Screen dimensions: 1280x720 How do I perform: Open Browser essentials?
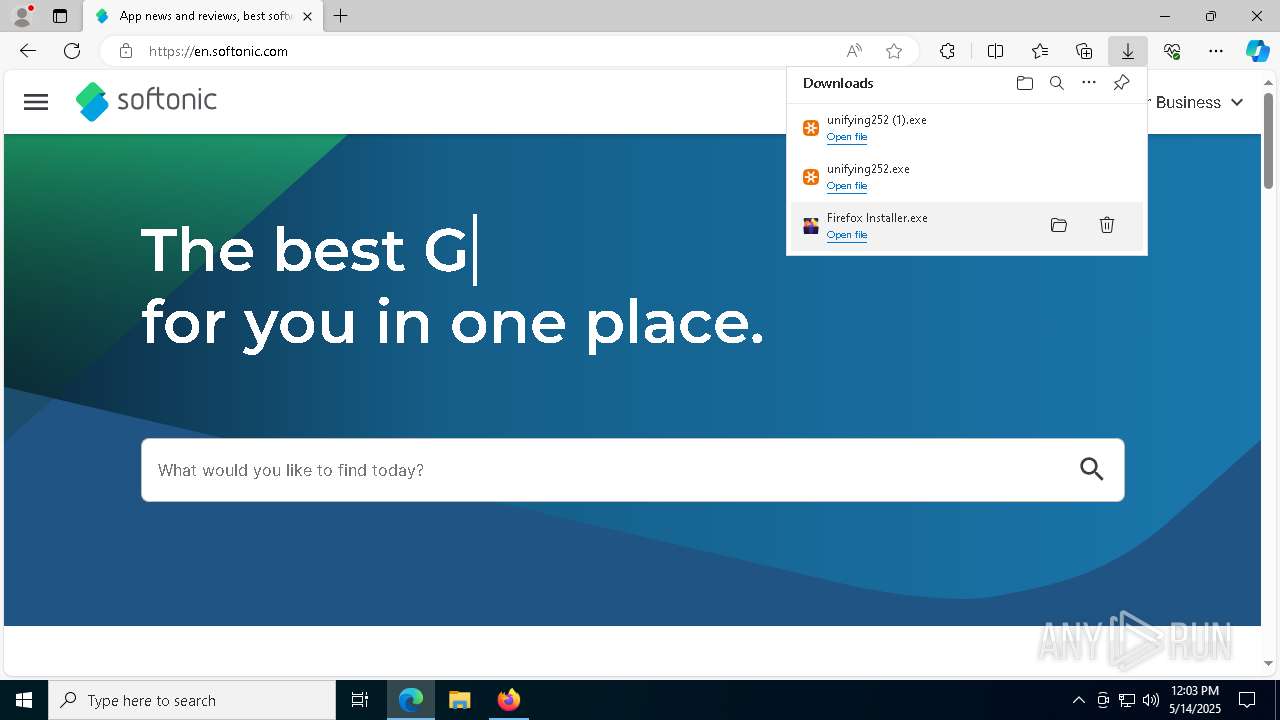point(1172,51)
